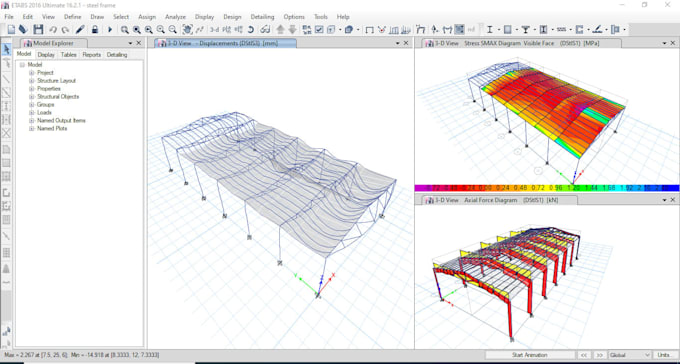Run analysis with the play arrow icon
The height and width of the screenshot is (364, 680).
tap(110, 30)
